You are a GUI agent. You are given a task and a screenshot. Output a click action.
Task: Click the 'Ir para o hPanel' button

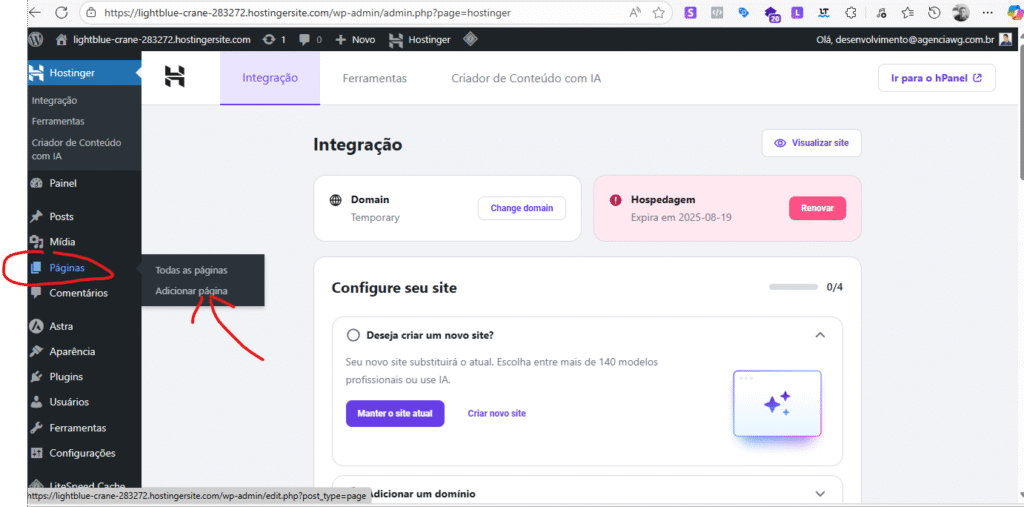coord(936,78)
